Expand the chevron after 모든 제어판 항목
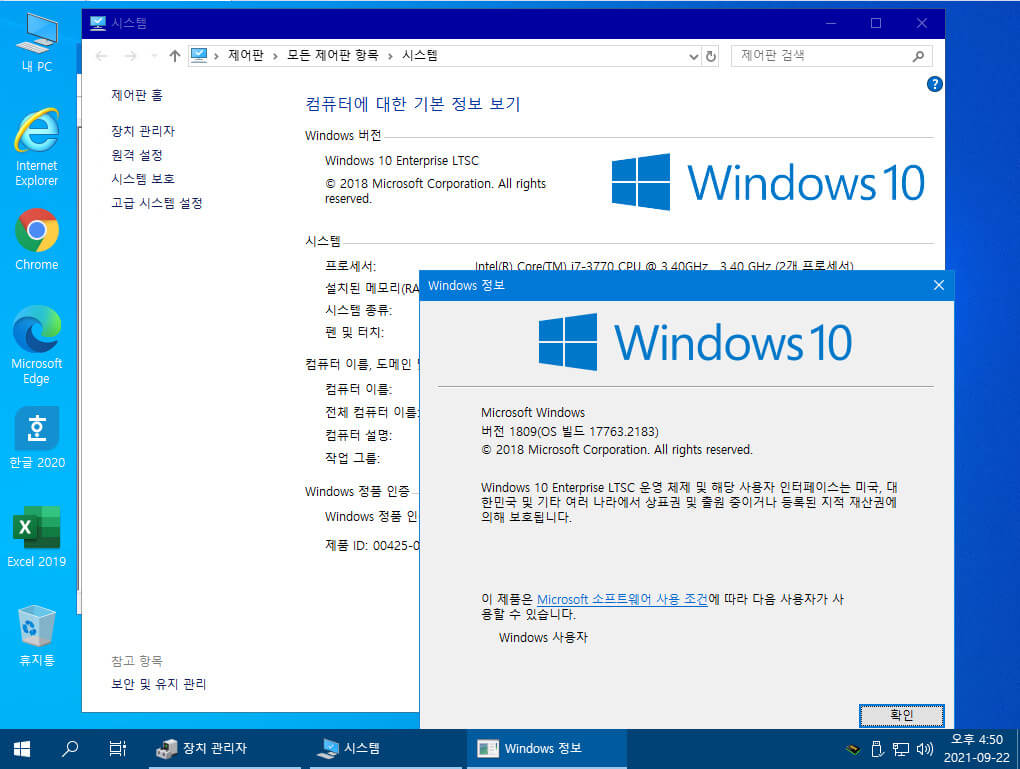Screen dimensions: 1020x769 390,56
